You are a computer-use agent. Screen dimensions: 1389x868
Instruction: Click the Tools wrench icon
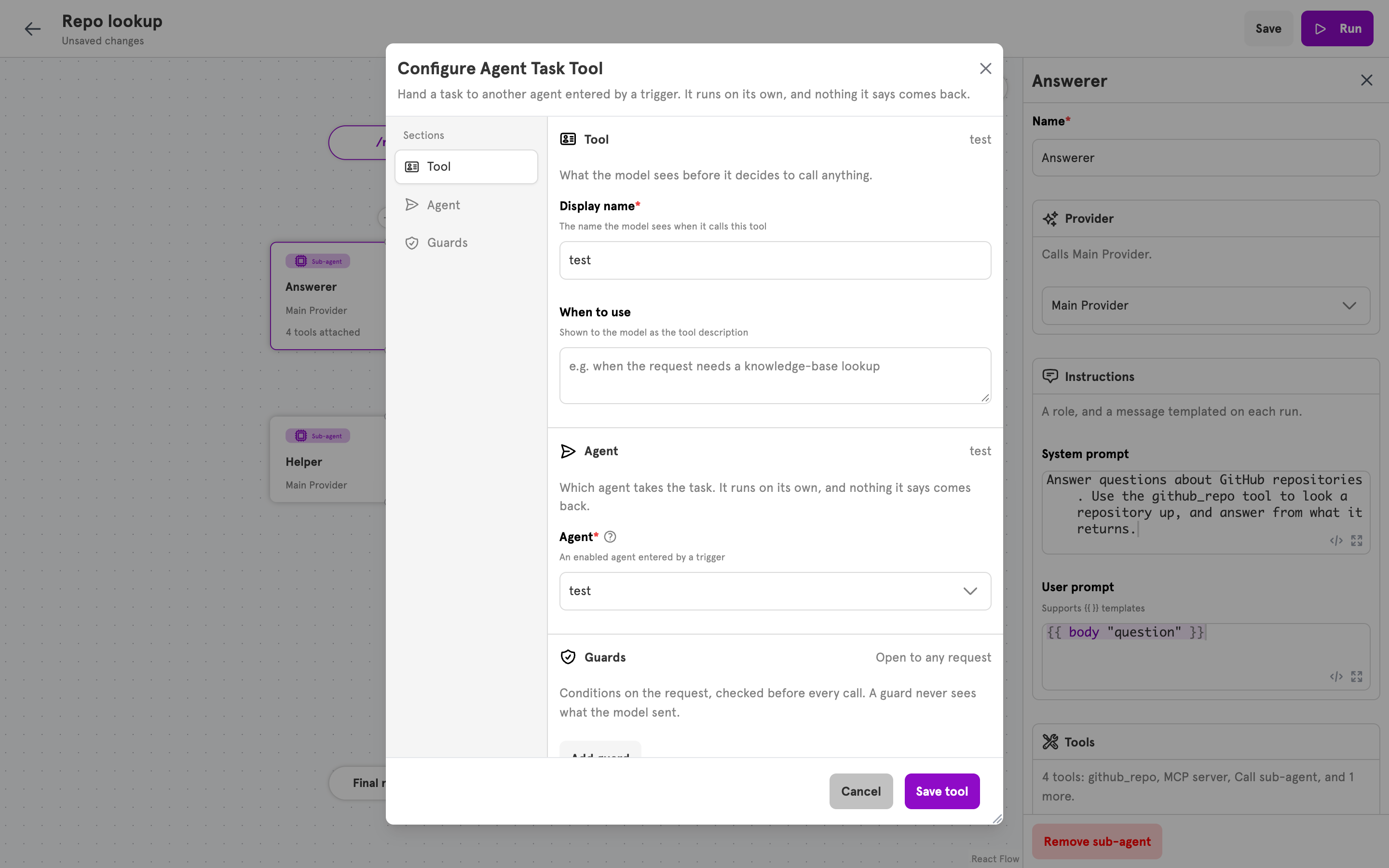1050,742
